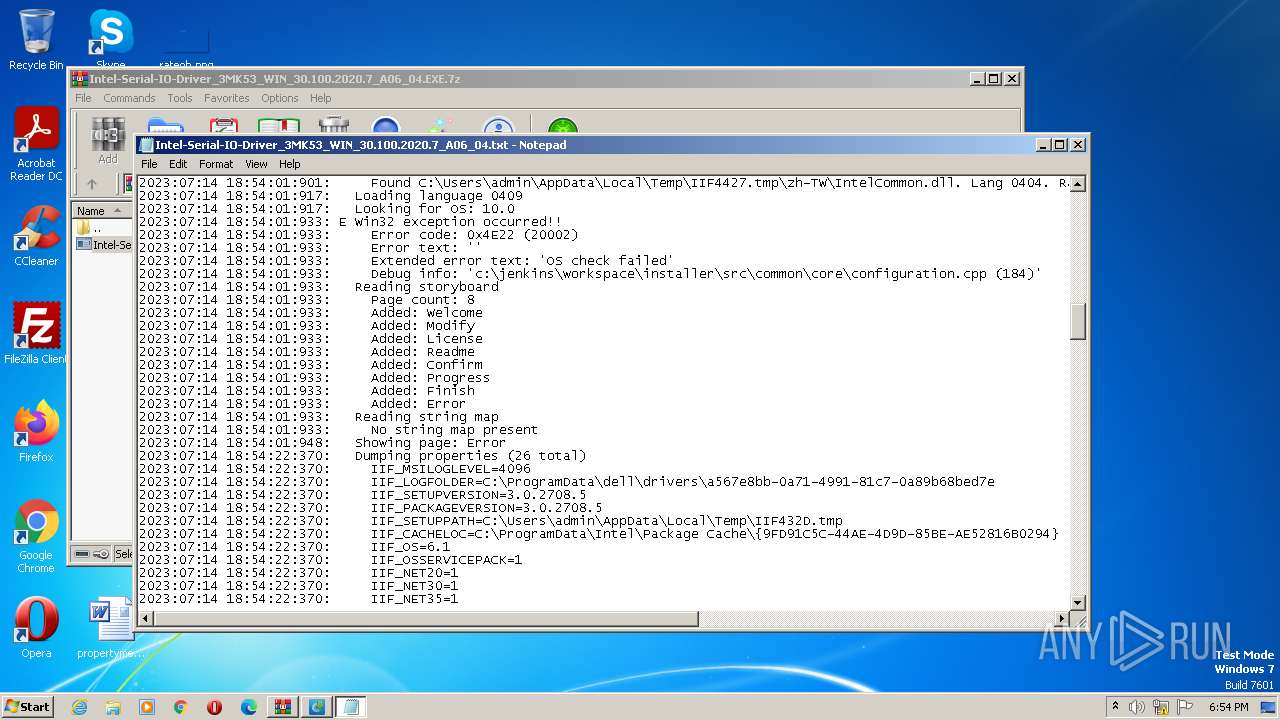Click the View book icon in WinRAR toolbar
The height and width of the screenshot is (720, 1280).
click(x=279, y=126)
